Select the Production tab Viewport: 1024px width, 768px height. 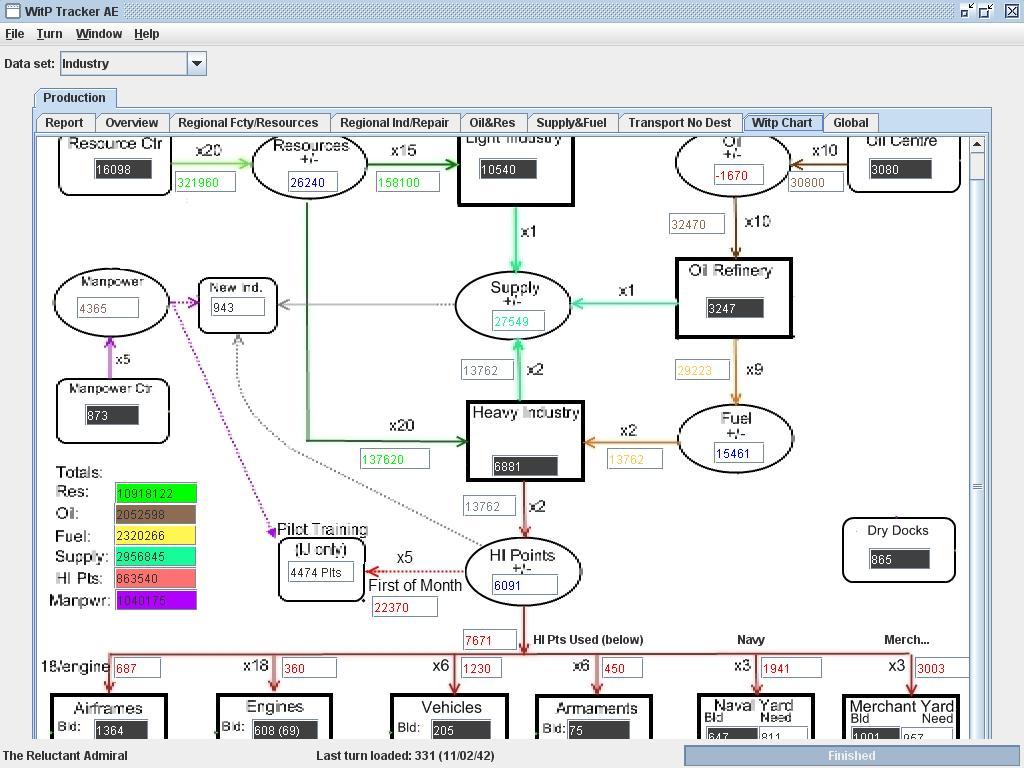tap(74, 98)
